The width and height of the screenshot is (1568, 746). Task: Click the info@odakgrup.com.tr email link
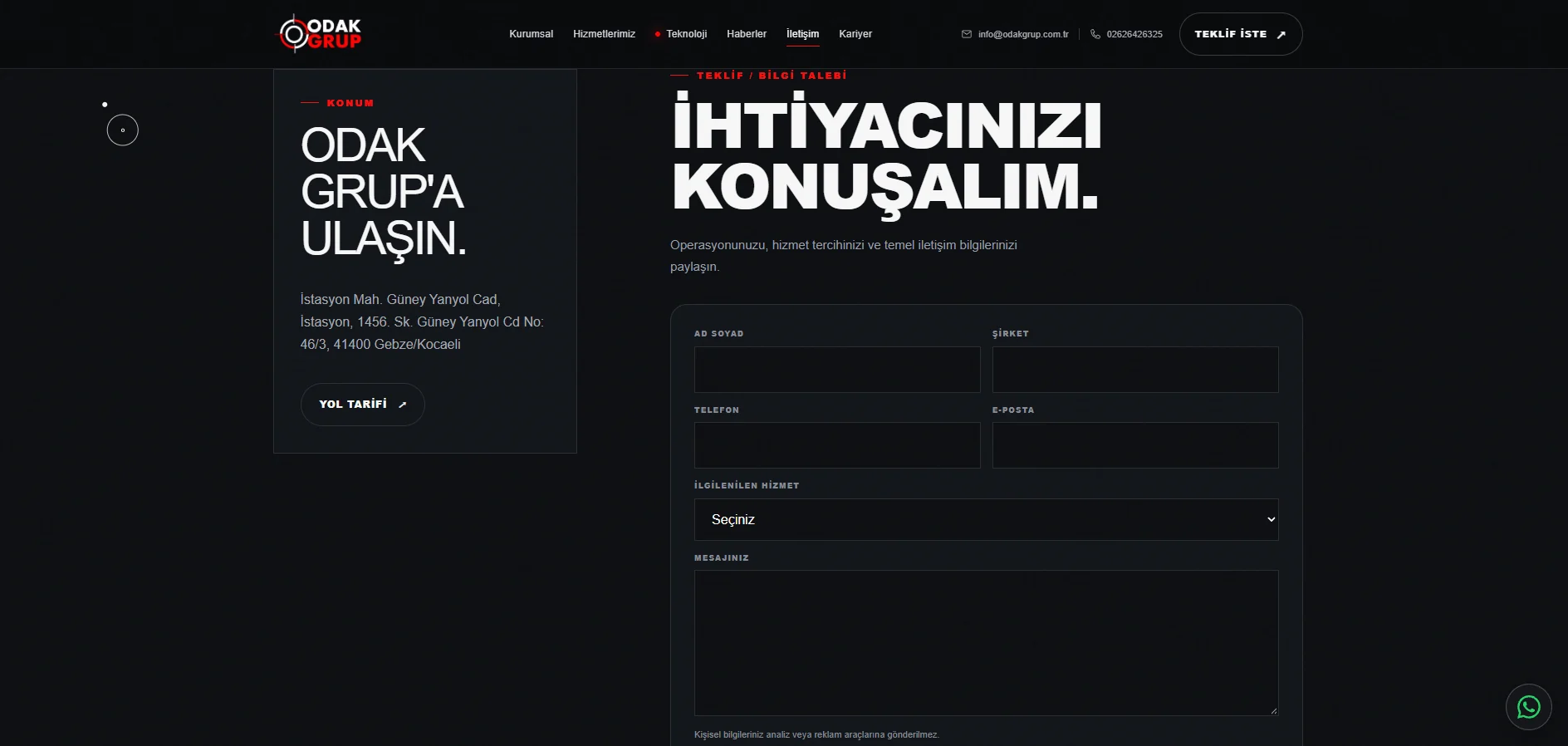[1023, 34]
